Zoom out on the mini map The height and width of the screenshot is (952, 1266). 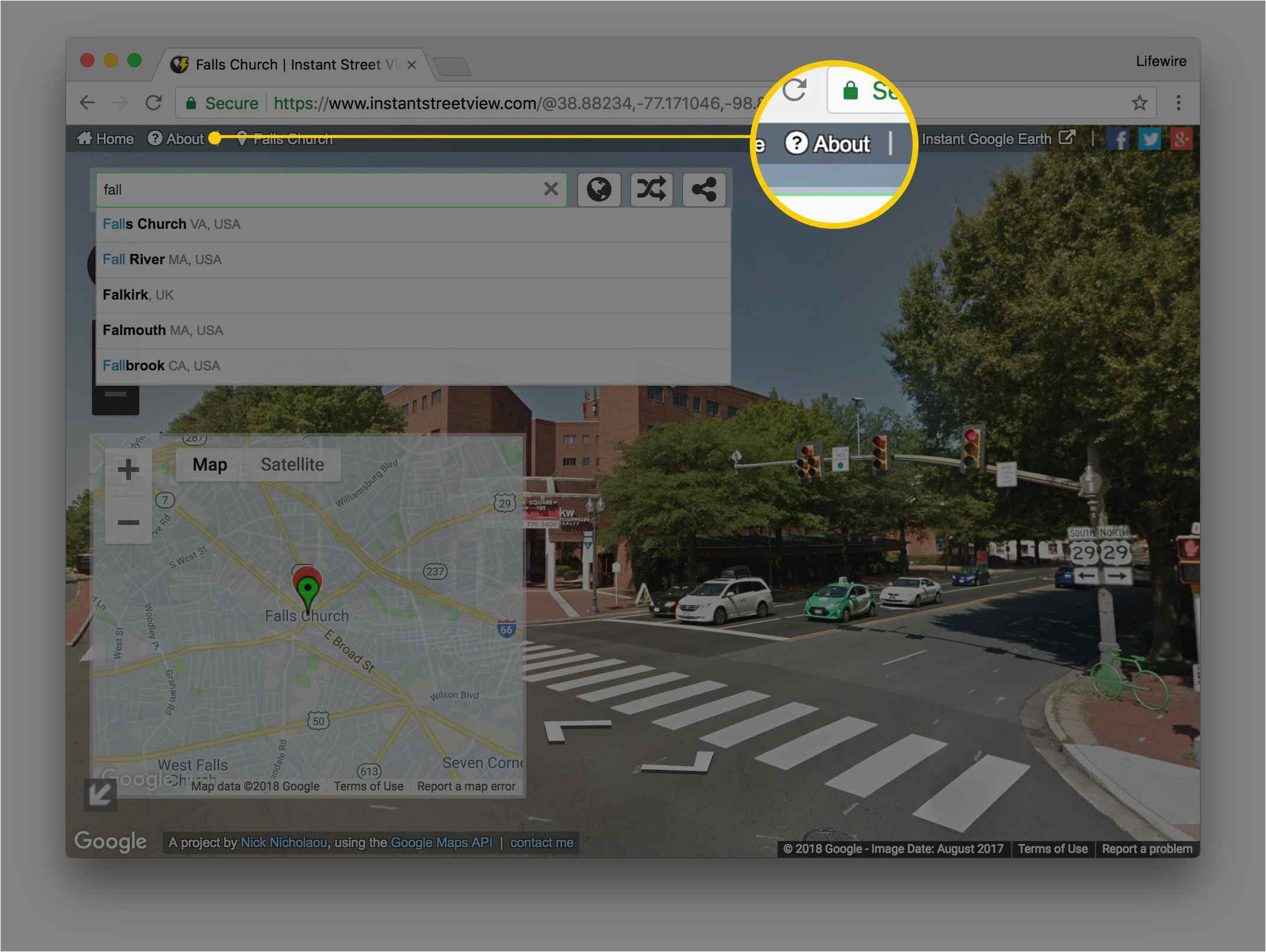click(128, 522)
